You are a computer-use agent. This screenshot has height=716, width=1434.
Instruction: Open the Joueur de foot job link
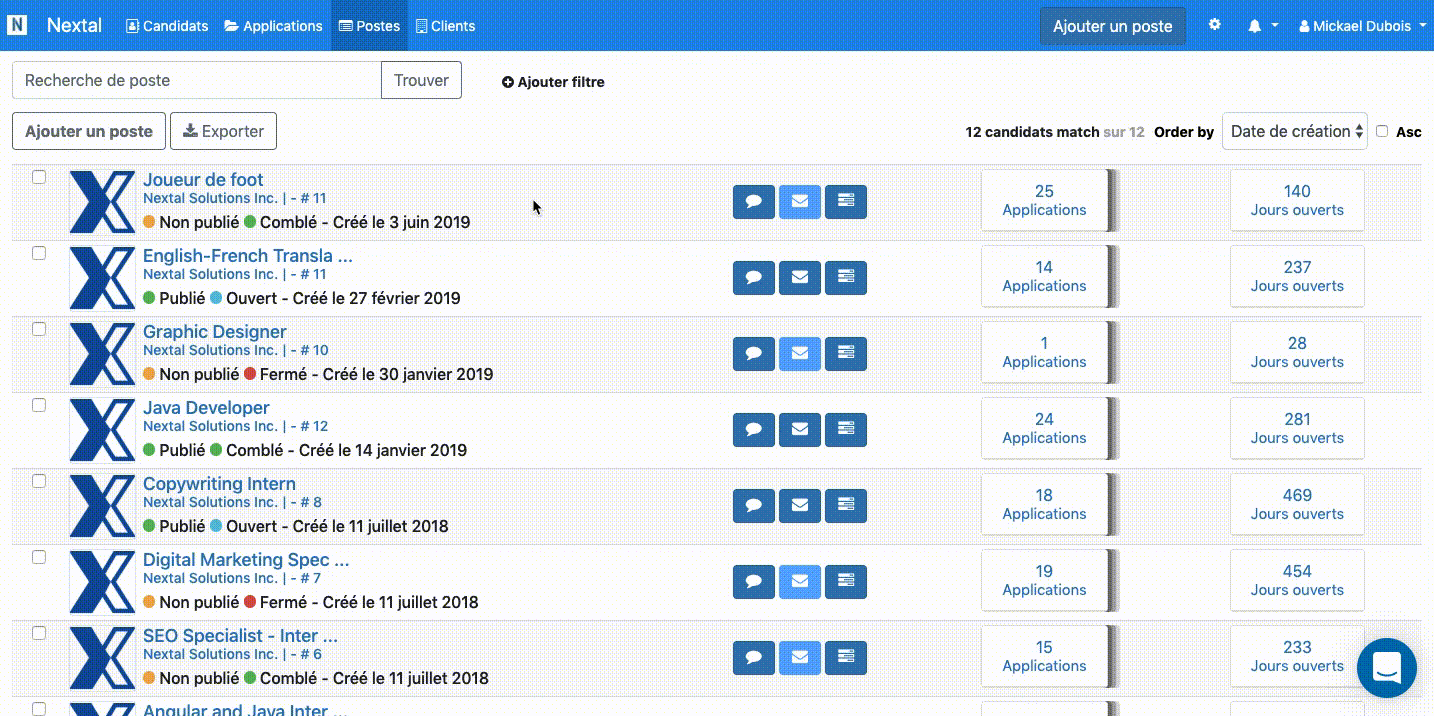[x=203, y=180]
